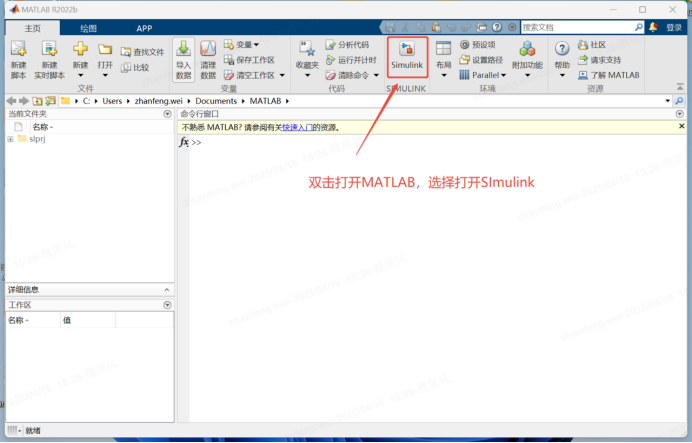692x443 pixels.
Task: Click Run and Time (运行并计时)
Action: coord(351,60)
